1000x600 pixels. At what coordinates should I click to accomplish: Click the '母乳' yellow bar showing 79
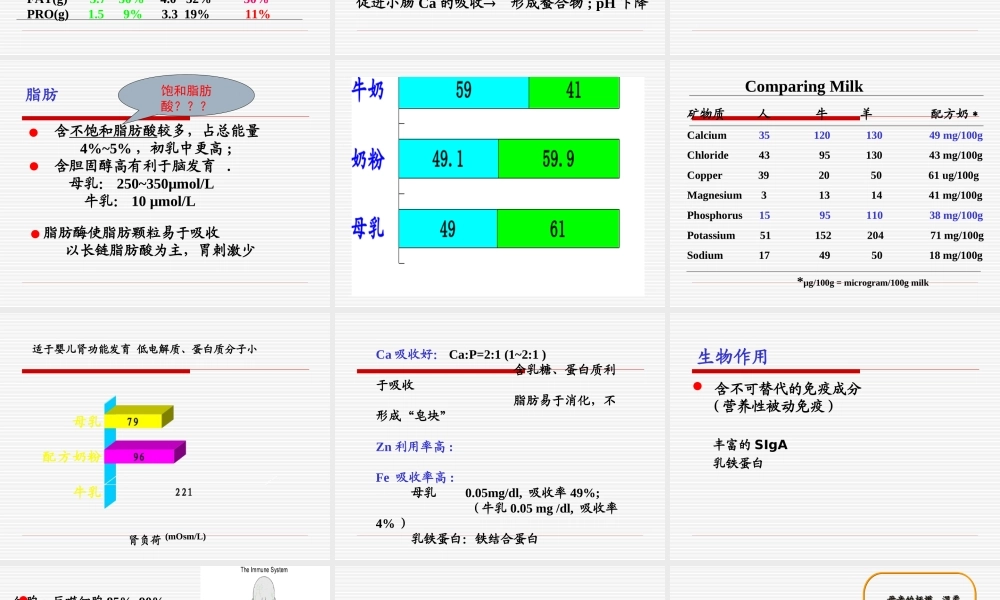132,419
